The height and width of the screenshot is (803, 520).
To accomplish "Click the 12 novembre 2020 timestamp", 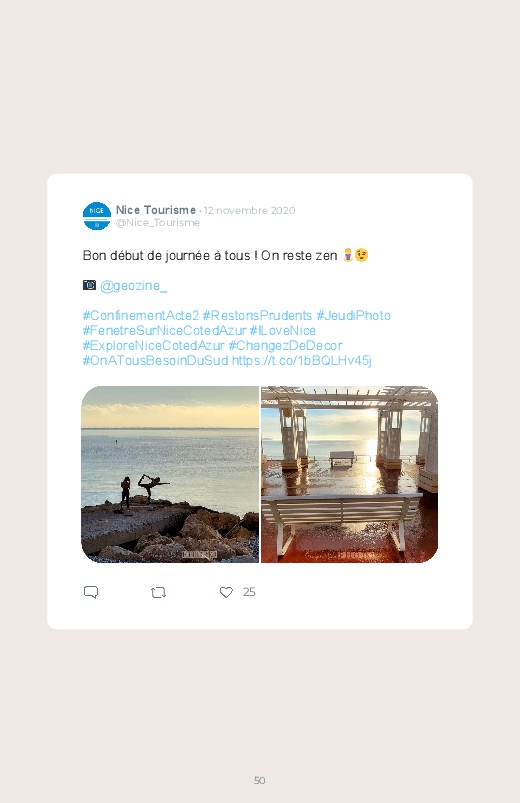I will click(x=249, y=210).
